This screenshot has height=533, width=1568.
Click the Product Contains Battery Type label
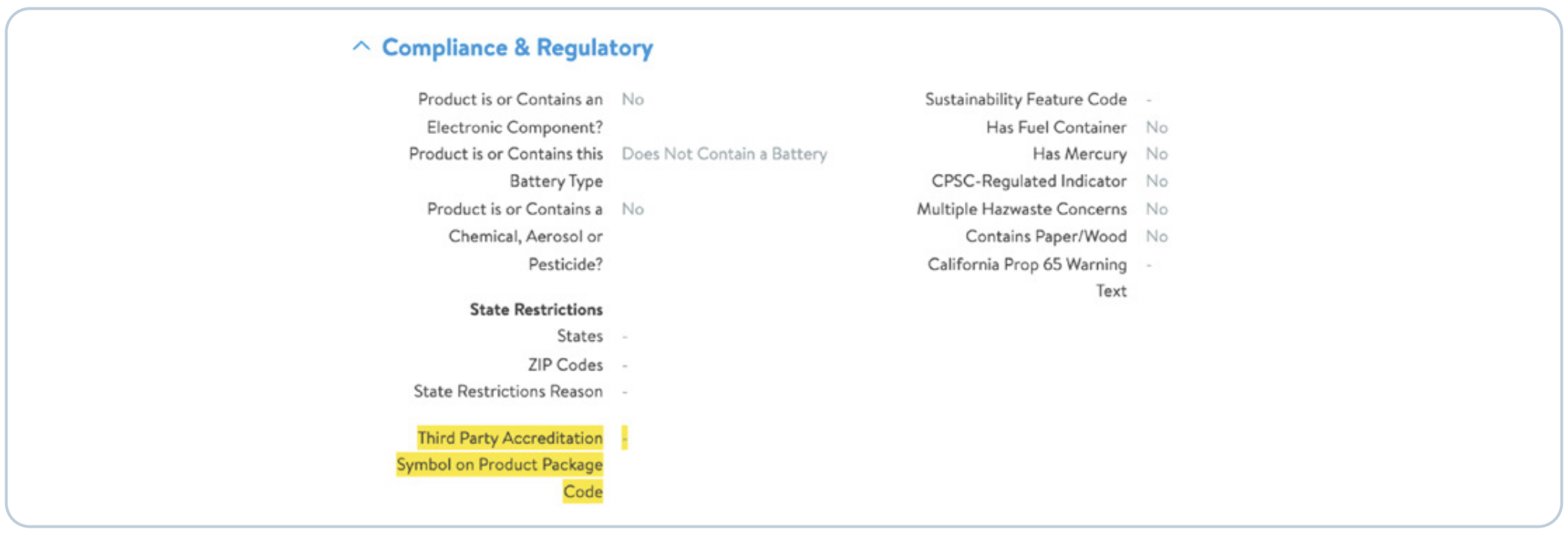pos(506,167)
